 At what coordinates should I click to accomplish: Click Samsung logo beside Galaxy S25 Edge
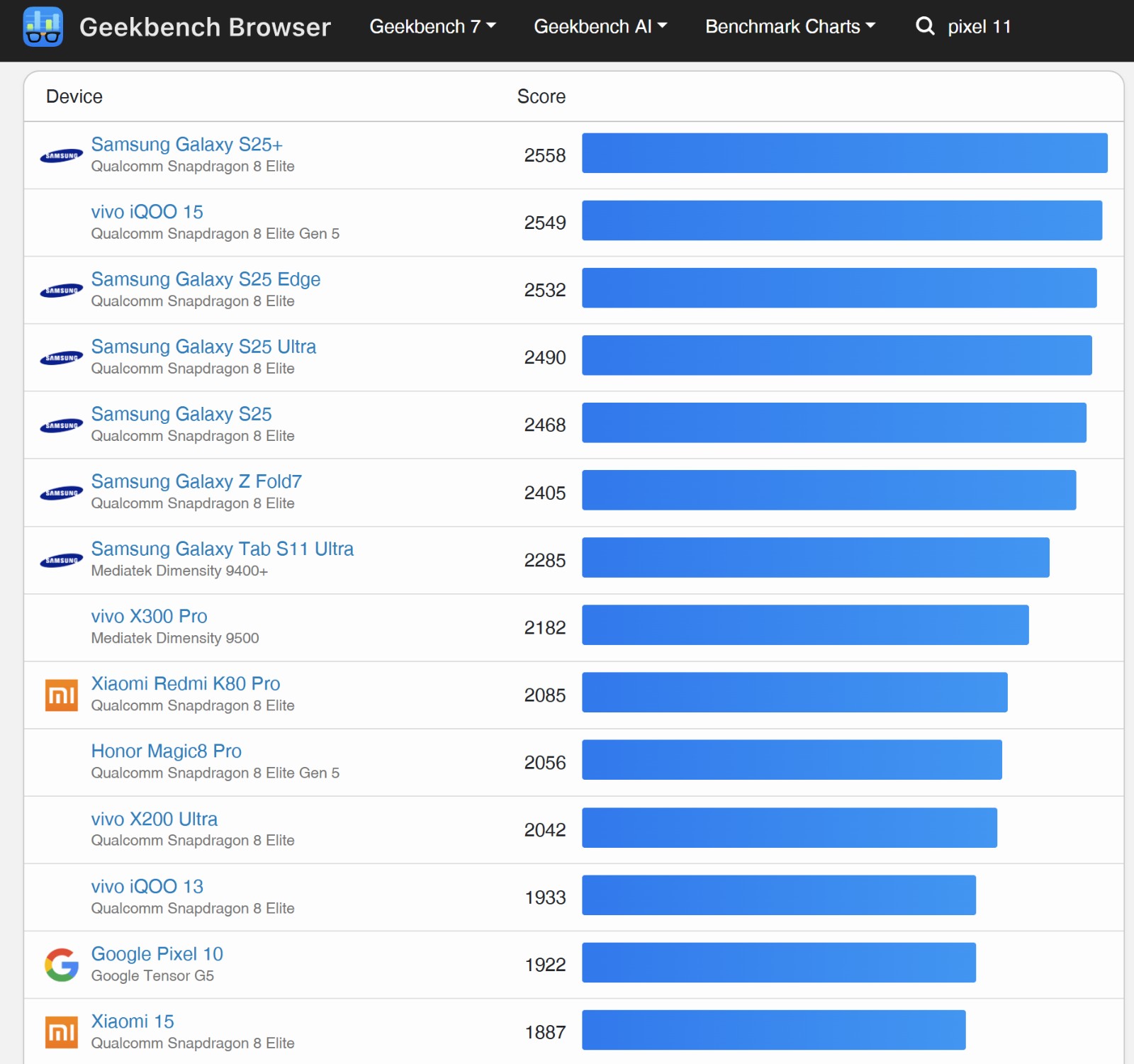[x=62, y=291]
